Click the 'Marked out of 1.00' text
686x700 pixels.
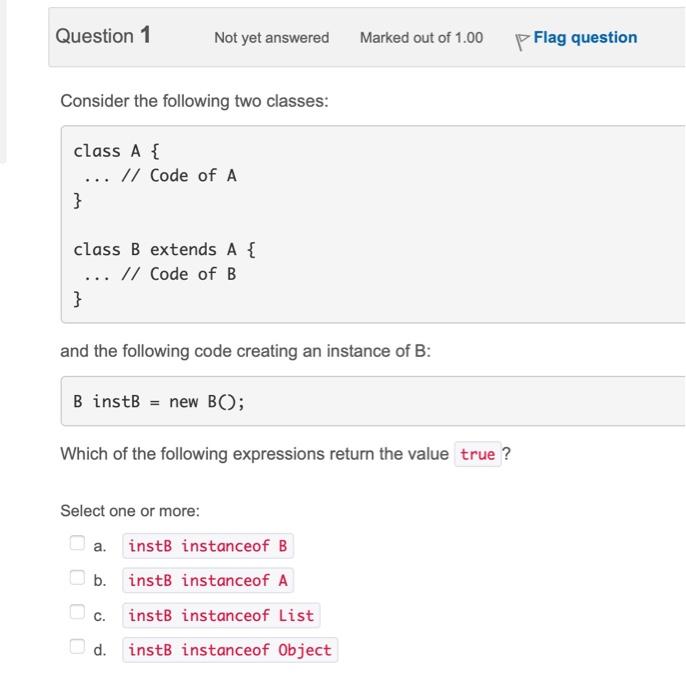(421, 38)
